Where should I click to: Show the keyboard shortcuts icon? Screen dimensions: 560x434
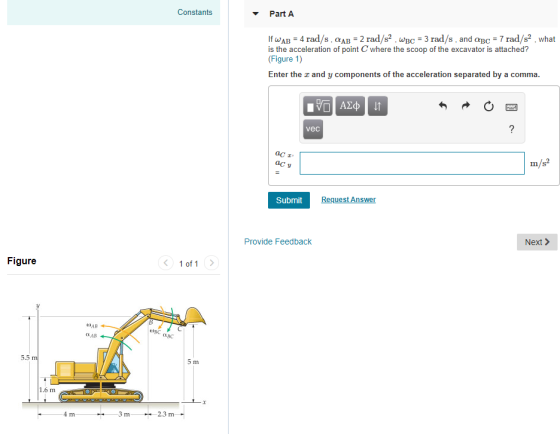point(511,107)
